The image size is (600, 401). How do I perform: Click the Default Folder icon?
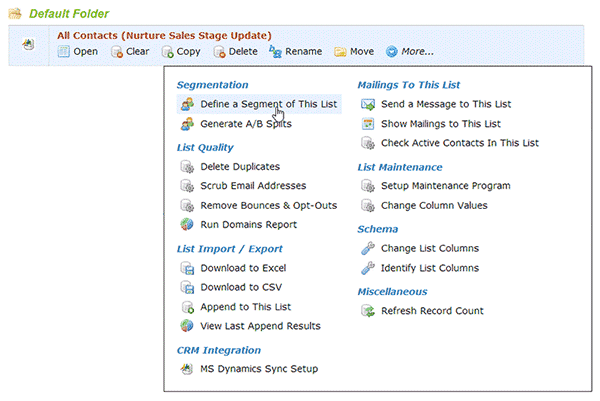point(15,13)
